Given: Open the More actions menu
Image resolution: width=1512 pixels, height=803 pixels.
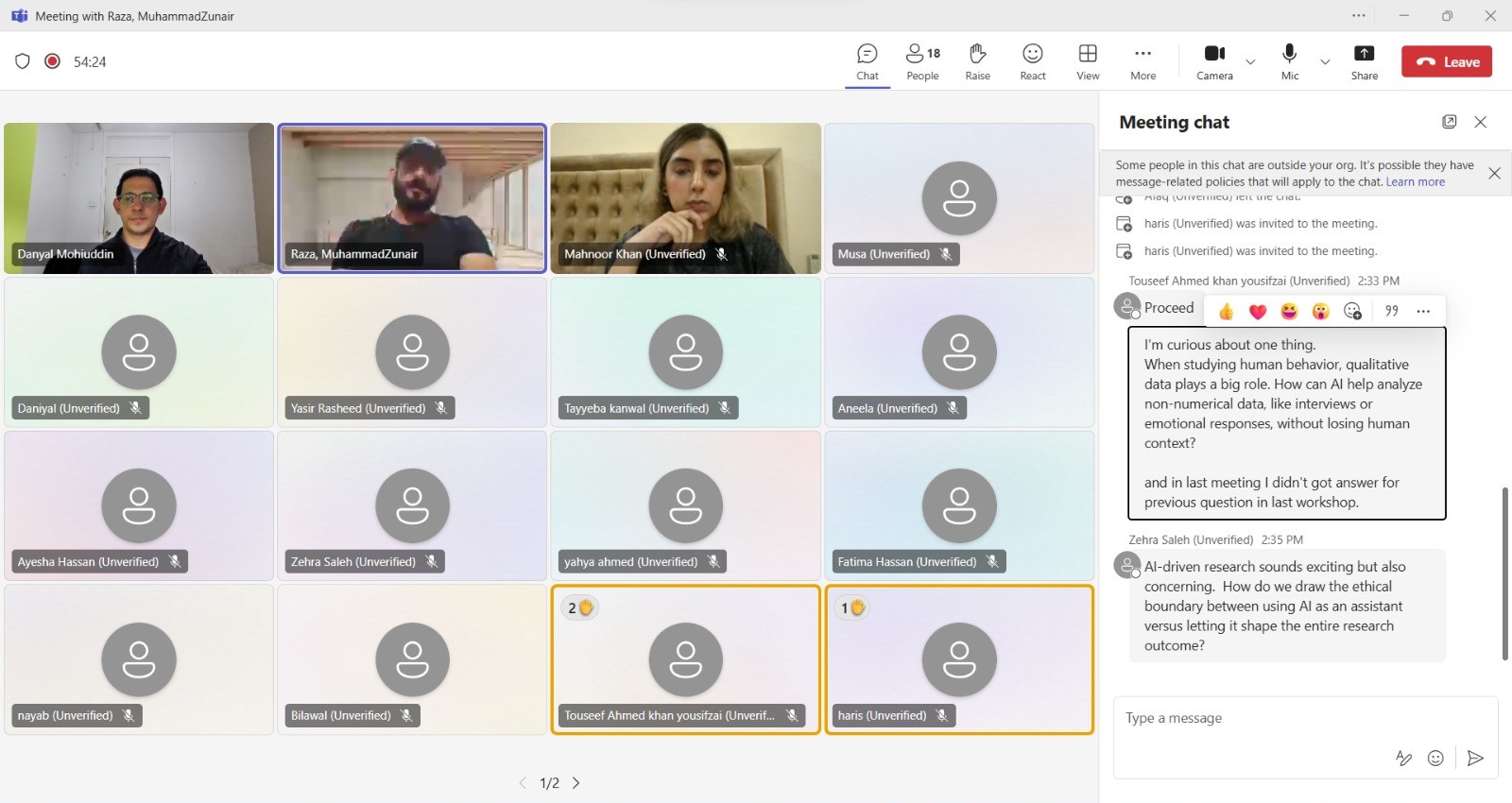Looking at the screenshot, I should [x=1143, y=62].
